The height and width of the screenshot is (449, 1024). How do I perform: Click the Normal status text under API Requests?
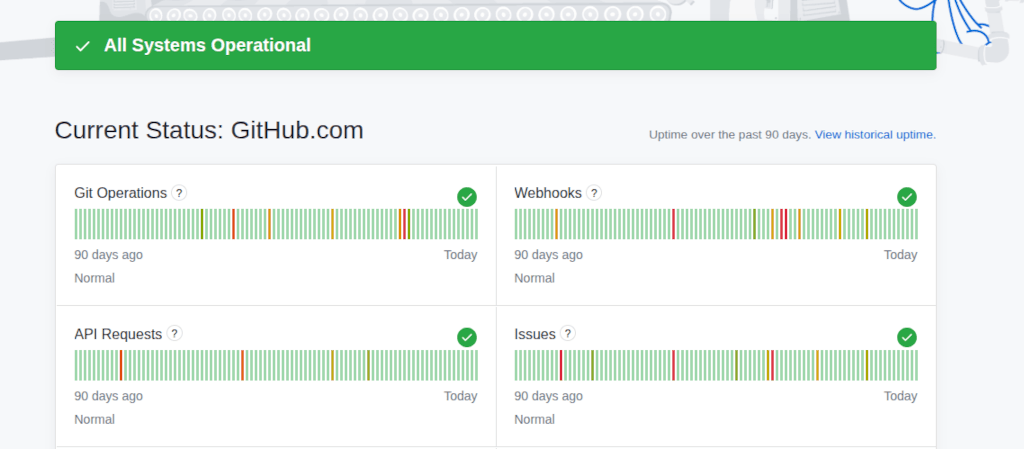(x=95, y=419)
